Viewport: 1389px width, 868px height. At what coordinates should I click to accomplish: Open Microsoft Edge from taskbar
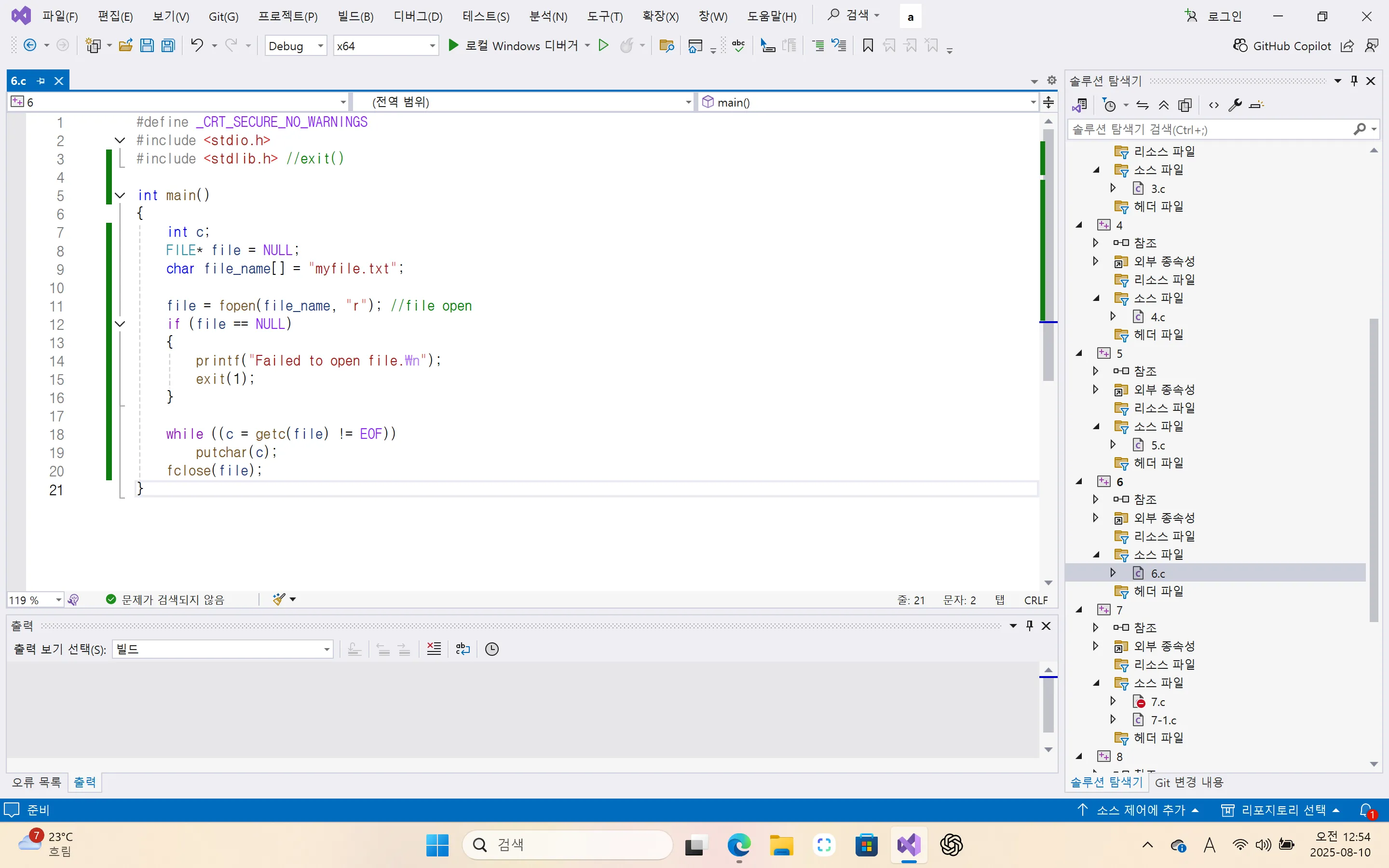click(x=739, y=844)
